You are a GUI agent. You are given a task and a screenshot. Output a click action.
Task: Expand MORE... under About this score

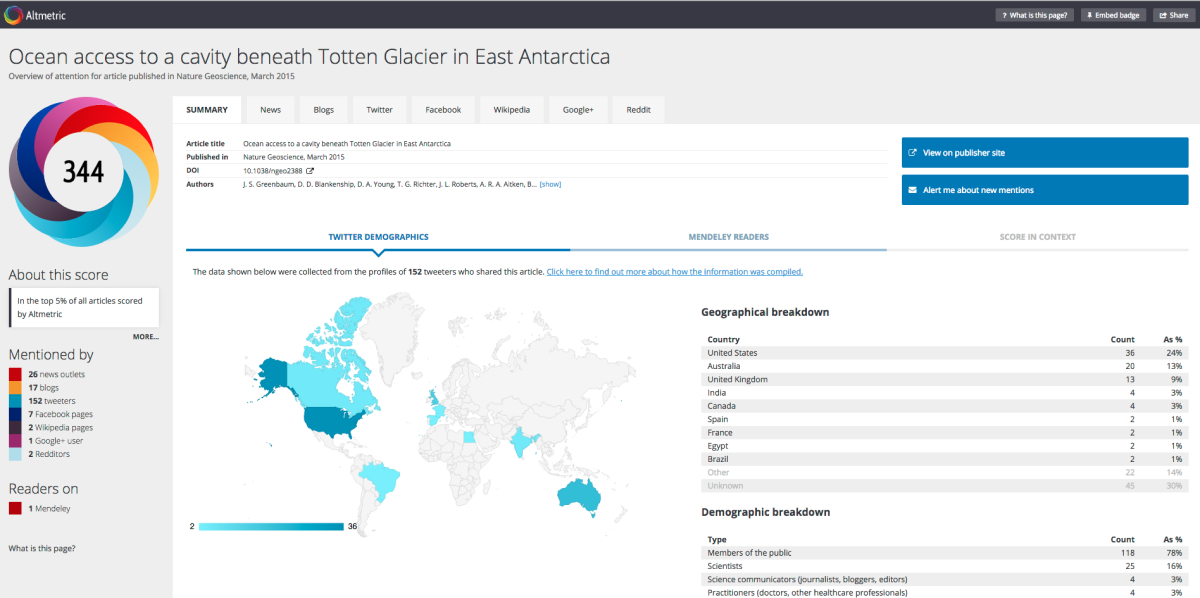tap(146, 336)
